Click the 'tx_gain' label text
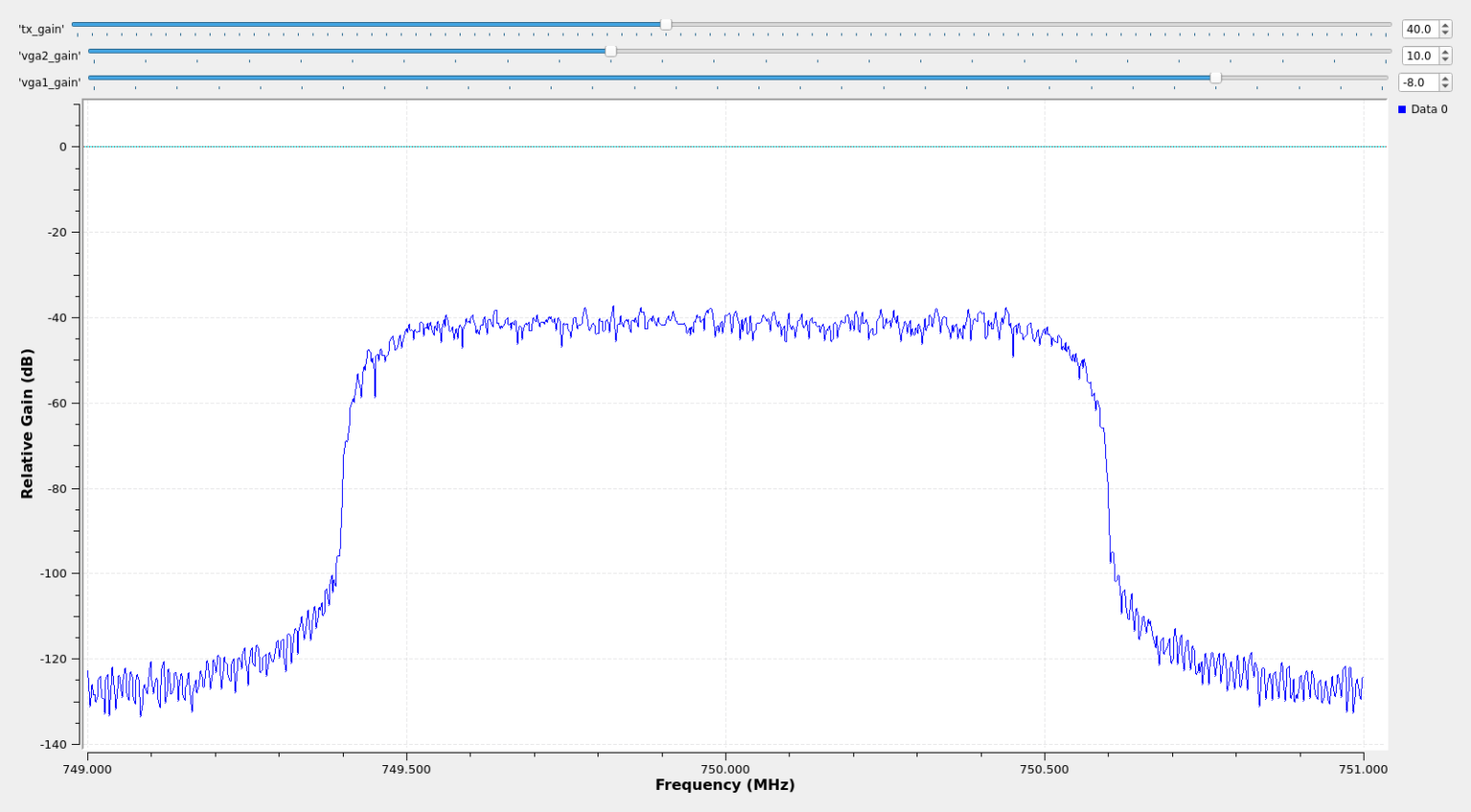1471x812 pixels. [41, 30]
